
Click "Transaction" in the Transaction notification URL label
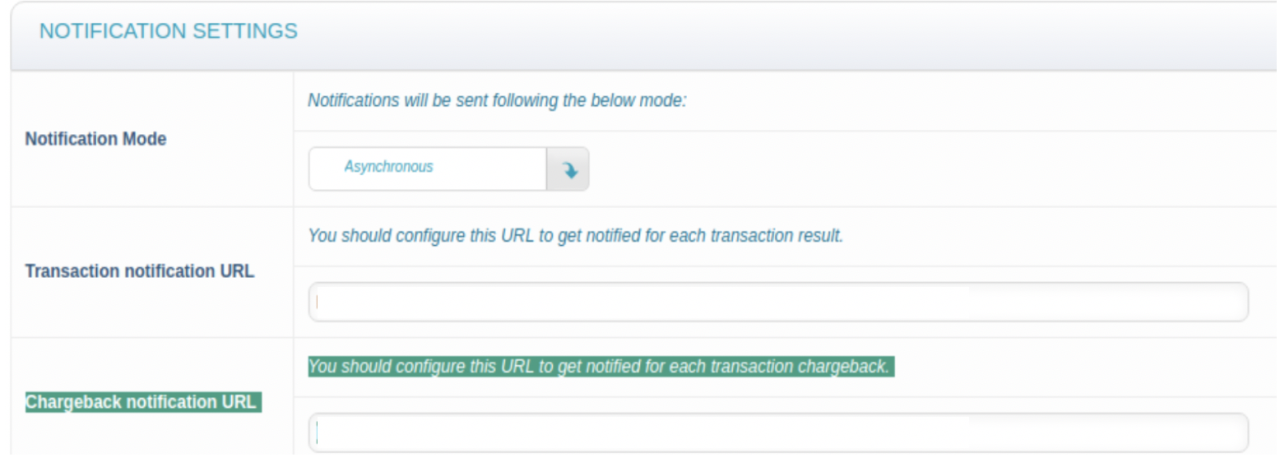coord(66,271)
